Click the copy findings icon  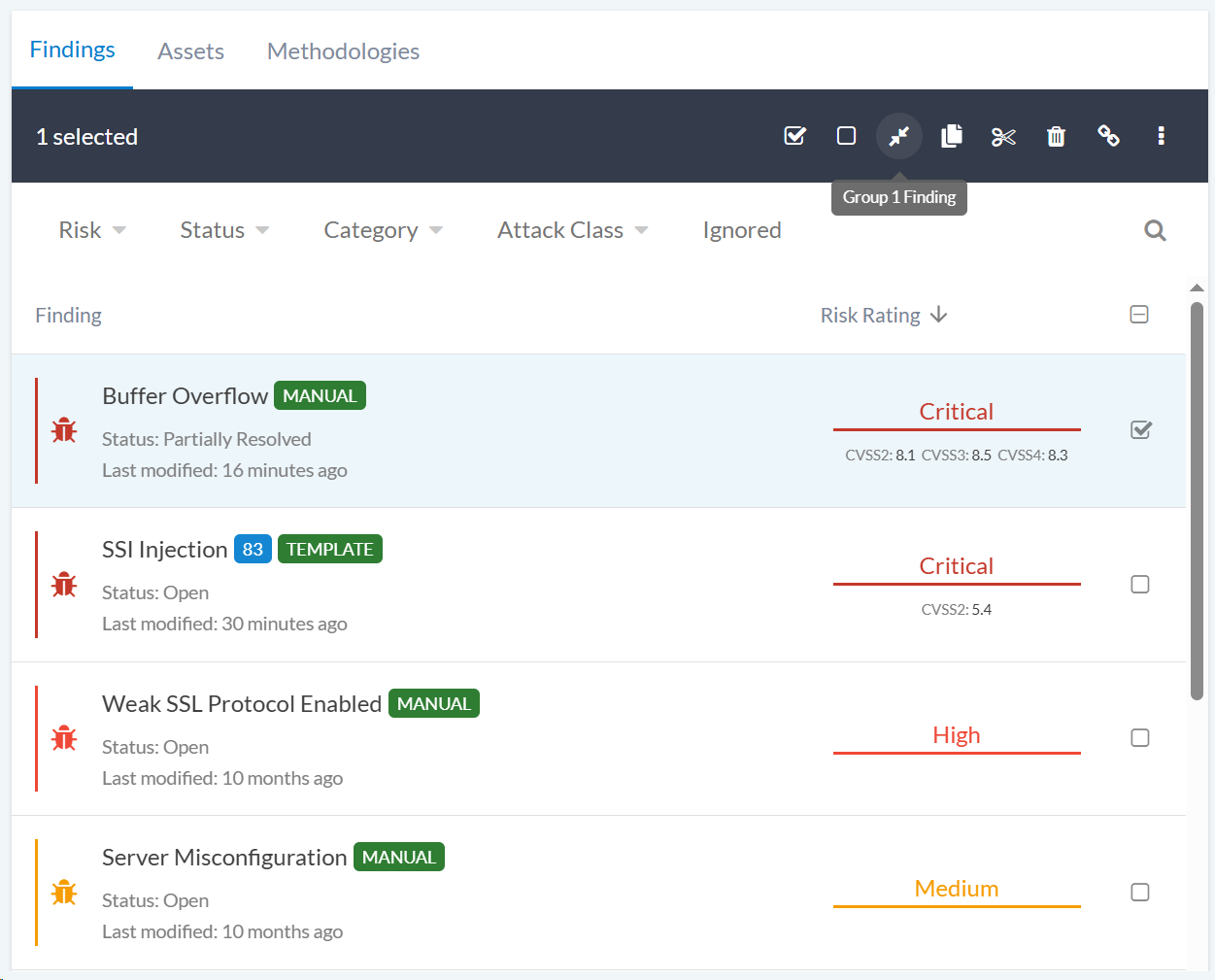[952, 136]
